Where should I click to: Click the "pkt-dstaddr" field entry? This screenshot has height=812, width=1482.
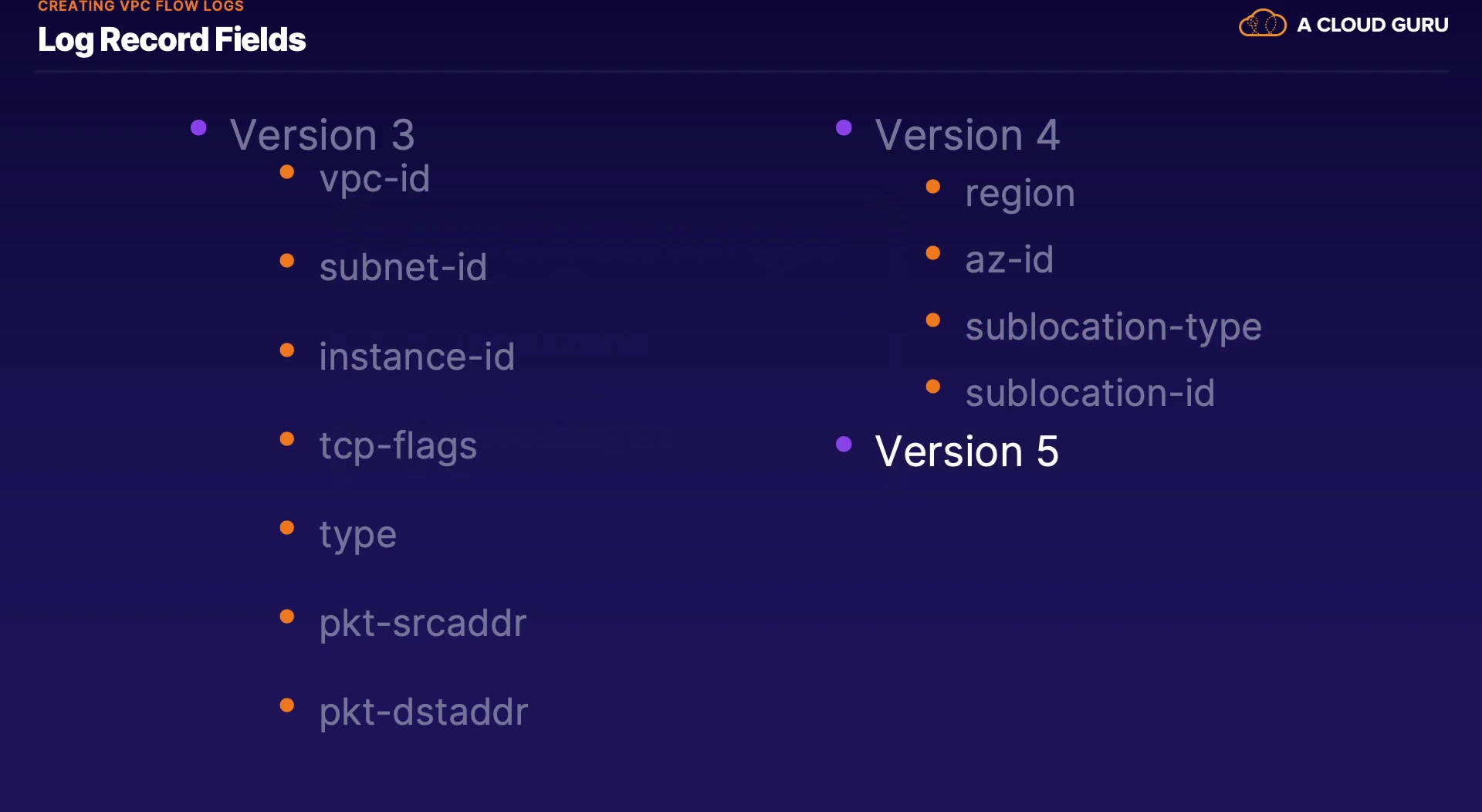[x=424, y=712]
